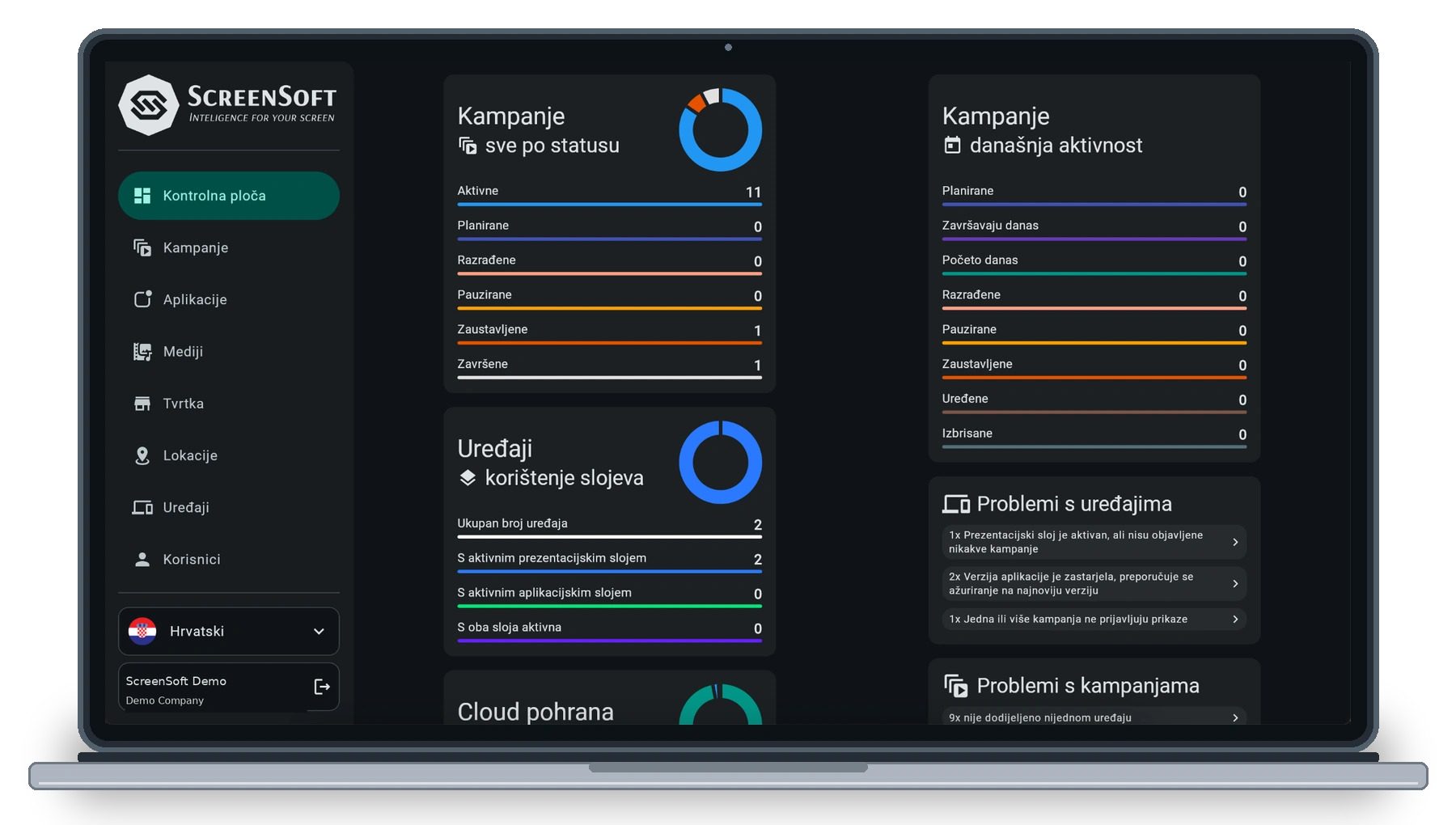Click the Kampanje sidebar icon
The height and width of the screenshot is (825, 1456).
(142, 247)
